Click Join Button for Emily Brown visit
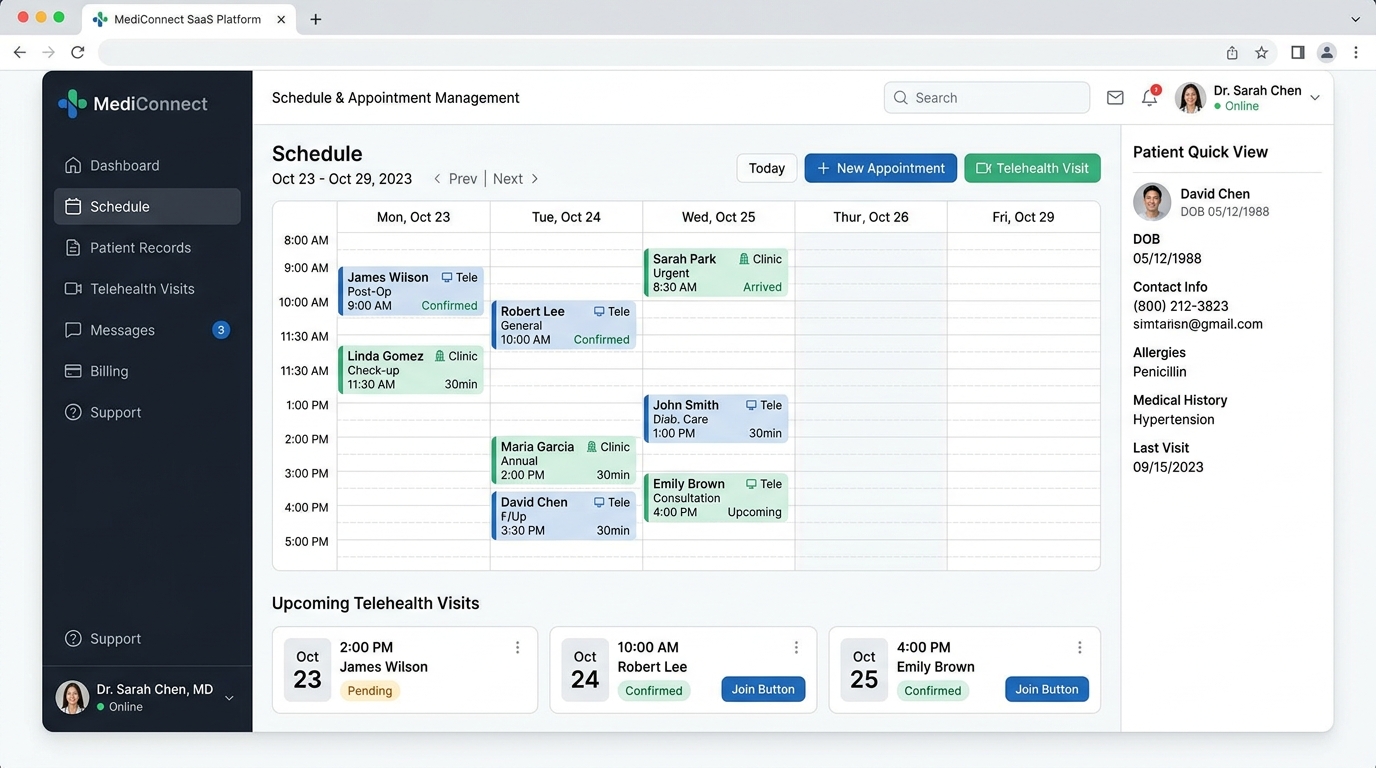Image resolution: width=1376 pixels, height=768 pixels. 1047,689
